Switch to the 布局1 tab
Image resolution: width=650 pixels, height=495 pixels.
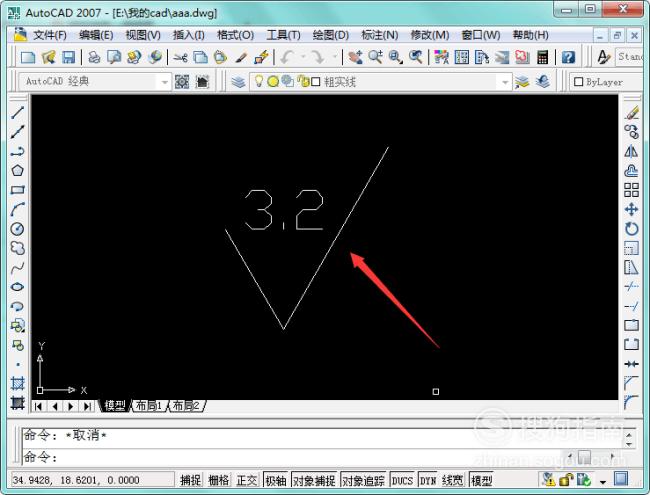149,406
